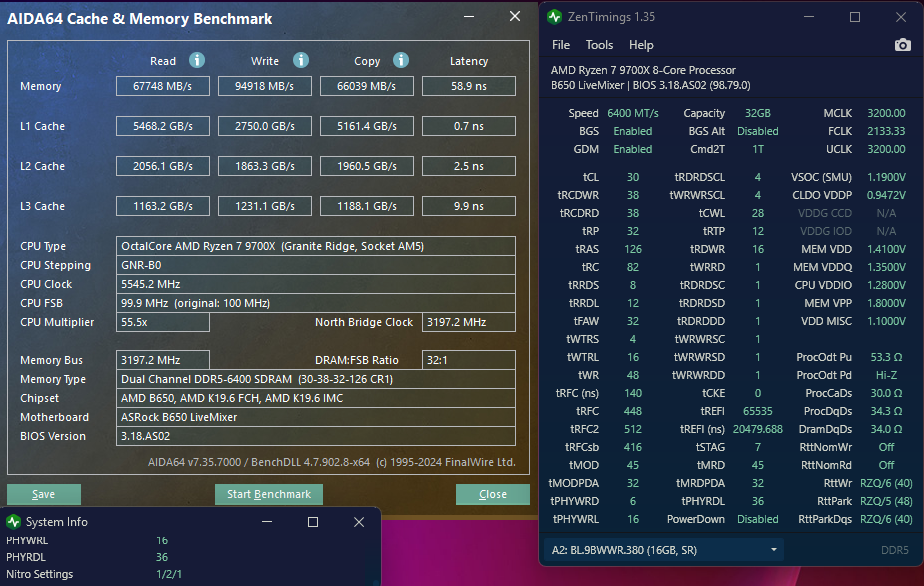Click the Cmd2T 1T value
This screenshot has width=924, height=586.
click(x=758, y=149)
